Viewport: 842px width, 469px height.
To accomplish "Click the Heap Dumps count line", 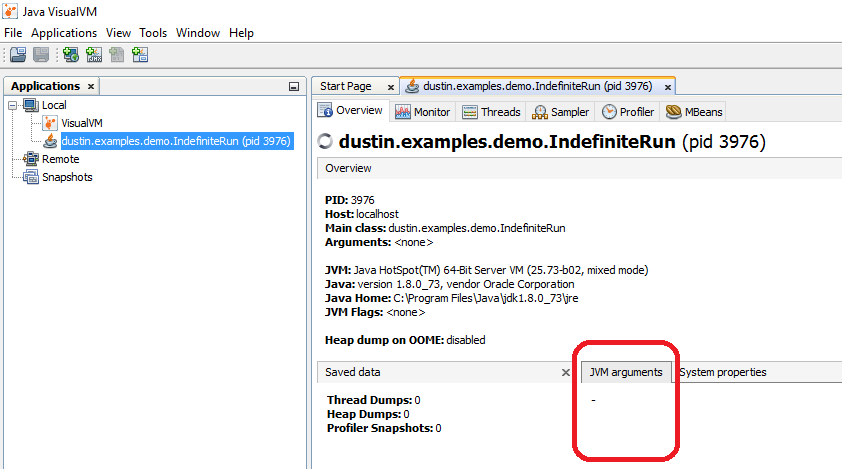I will click(x=368, y=414).
